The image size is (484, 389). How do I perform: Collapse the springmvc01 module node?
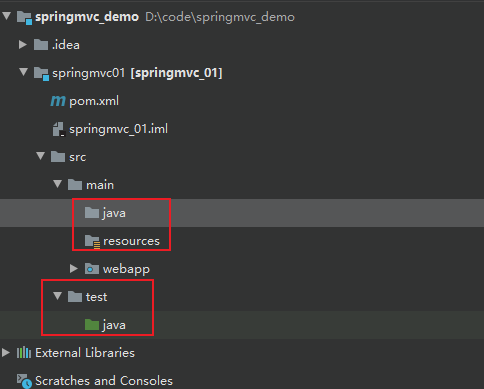24,72
